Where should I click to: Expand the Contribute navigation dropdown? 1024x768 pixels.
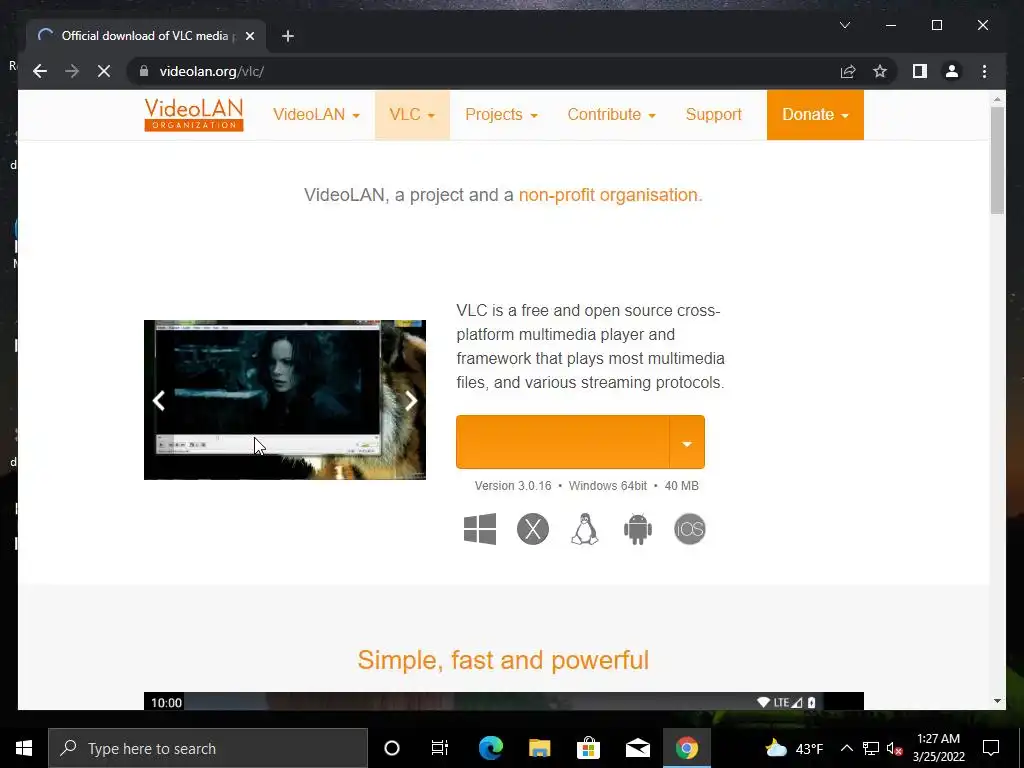[611, 115]
